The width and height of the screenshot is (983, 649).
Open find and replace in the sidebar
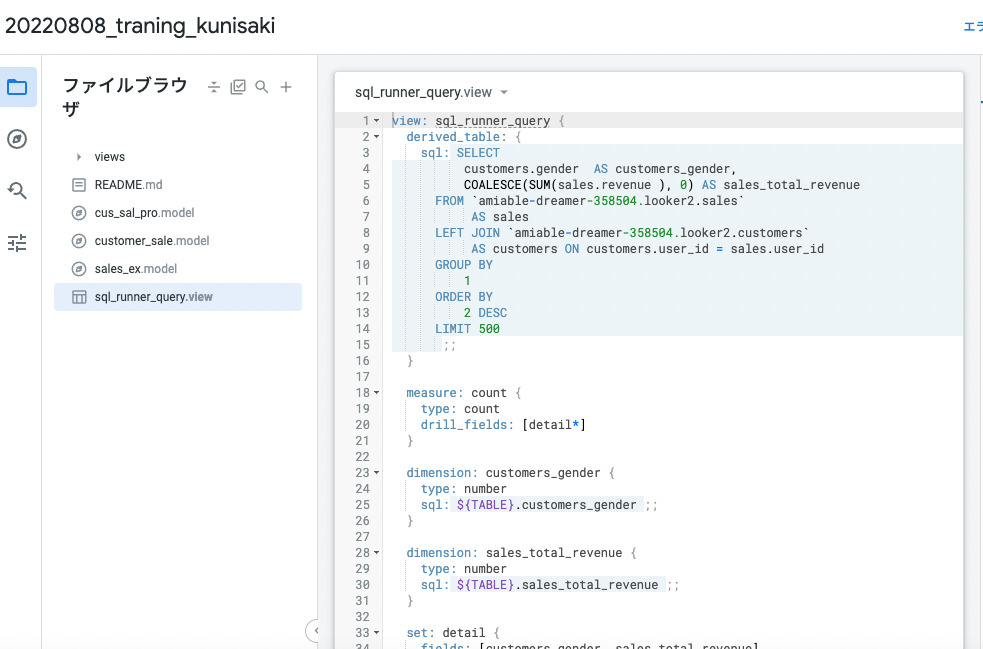point(18,191)
